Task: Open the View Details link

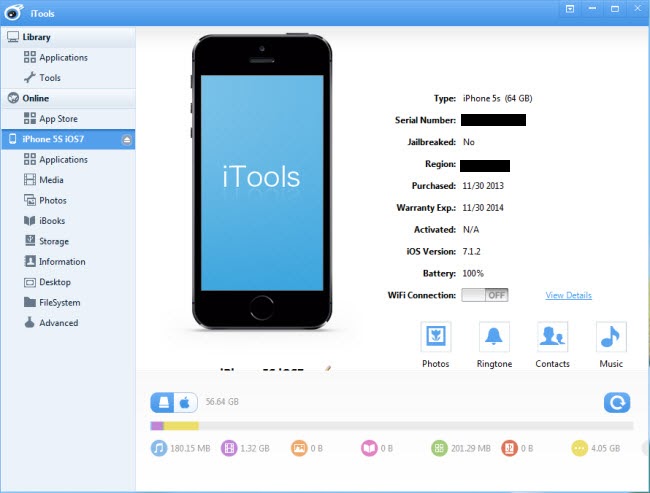Action: point(568,295)
